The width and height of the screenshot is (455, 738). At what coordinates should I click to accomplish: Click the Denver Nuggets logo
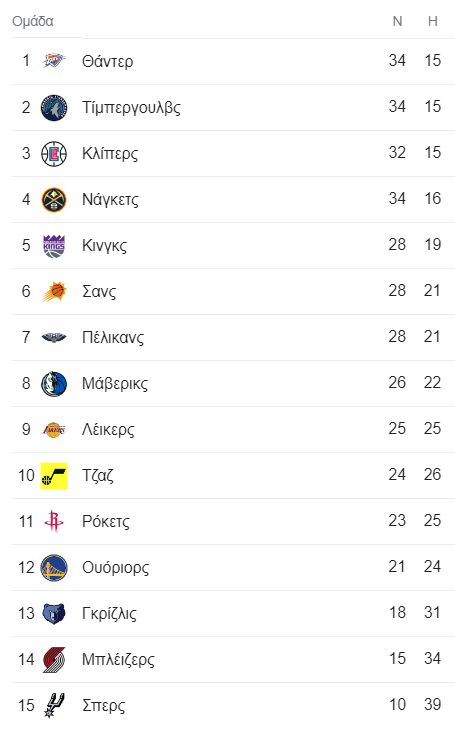(x=54, y=200)
